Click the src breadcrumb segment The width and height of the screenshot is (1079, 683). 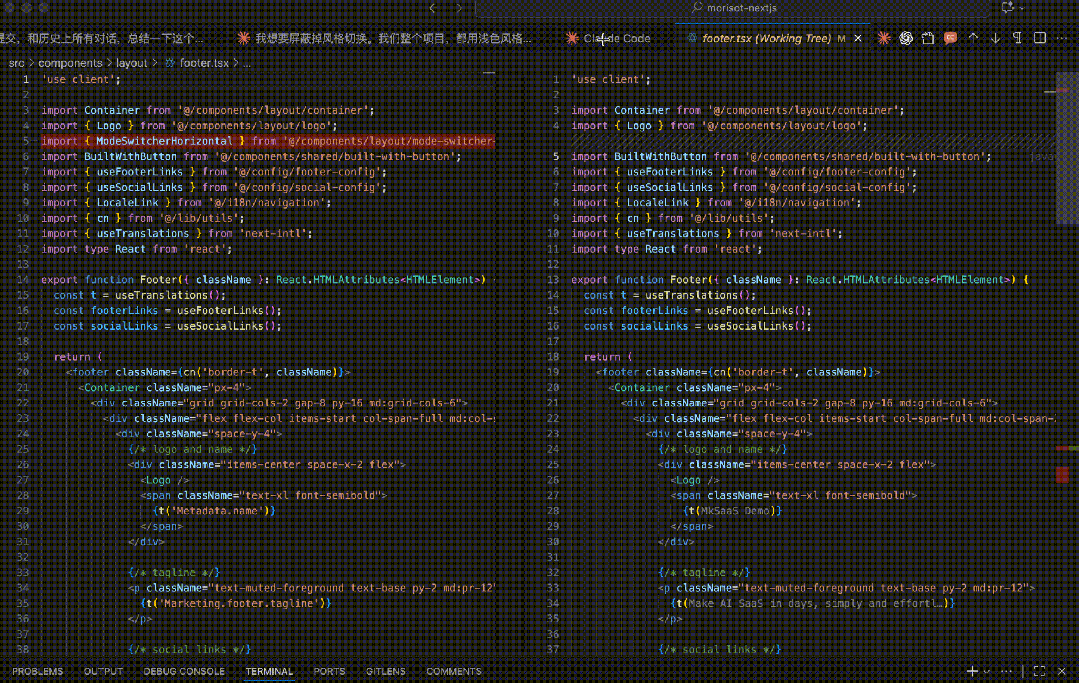[17, 63]
